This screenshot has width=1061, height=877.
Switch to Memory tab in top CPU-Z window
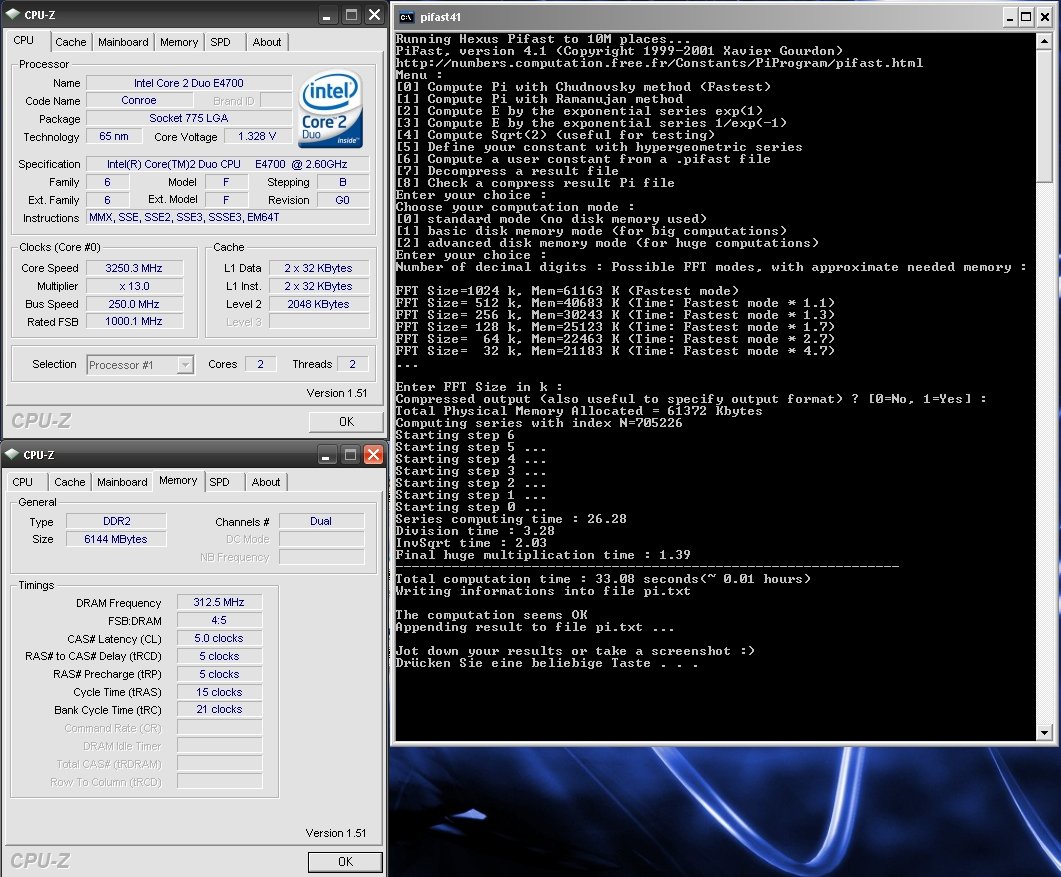tap(179, 42)
